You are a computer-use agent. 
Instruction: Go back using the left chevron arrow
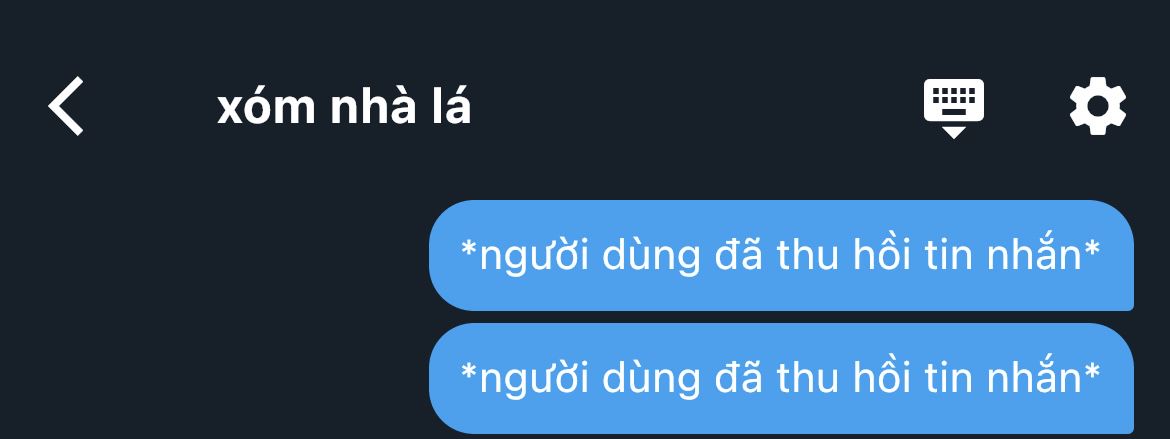point(66,106)
